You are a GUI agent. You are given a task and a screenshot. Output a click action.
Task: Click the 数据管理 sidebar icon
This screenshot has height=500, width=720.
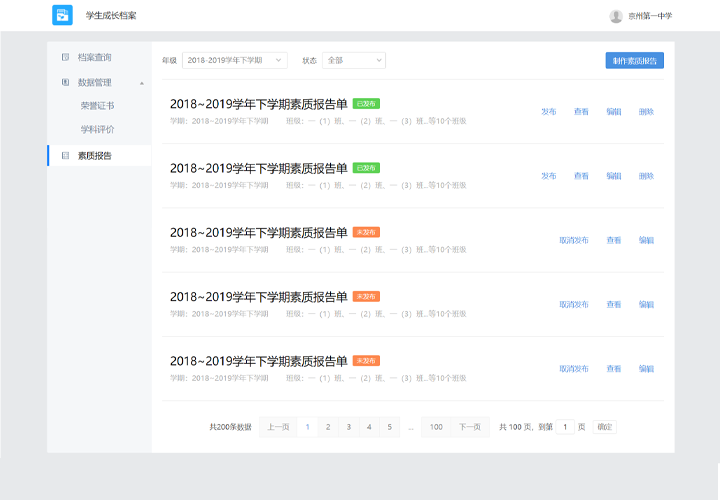coord(66,82)
